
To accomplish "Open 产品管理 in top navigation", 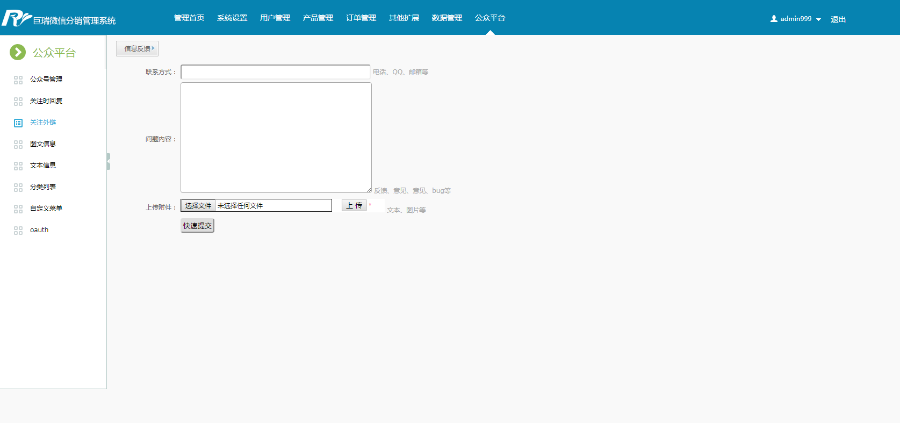I will (318, 18).
